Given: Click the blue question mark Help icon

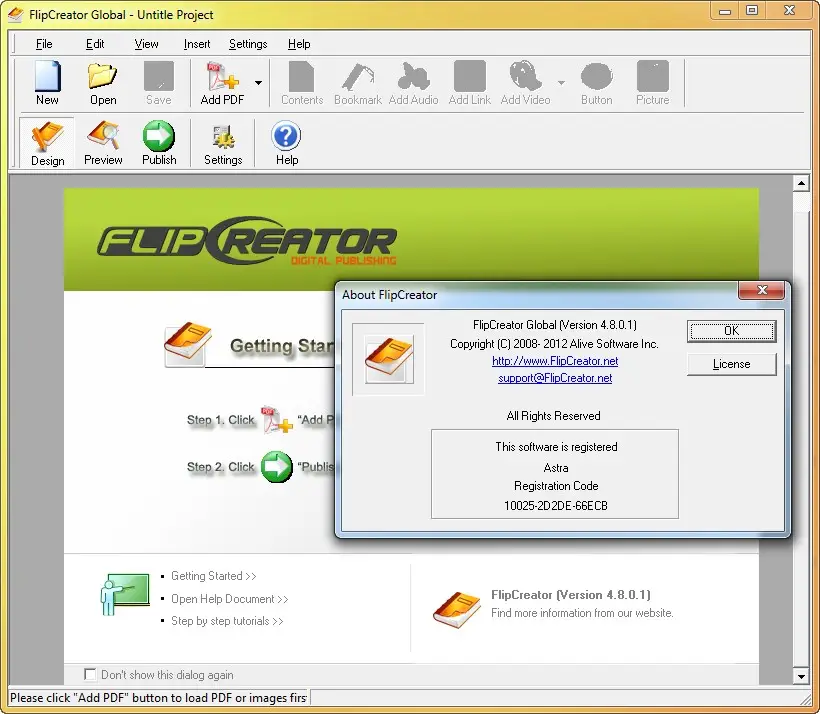Looking at the screenshot, I should click(x=287, y=143).
